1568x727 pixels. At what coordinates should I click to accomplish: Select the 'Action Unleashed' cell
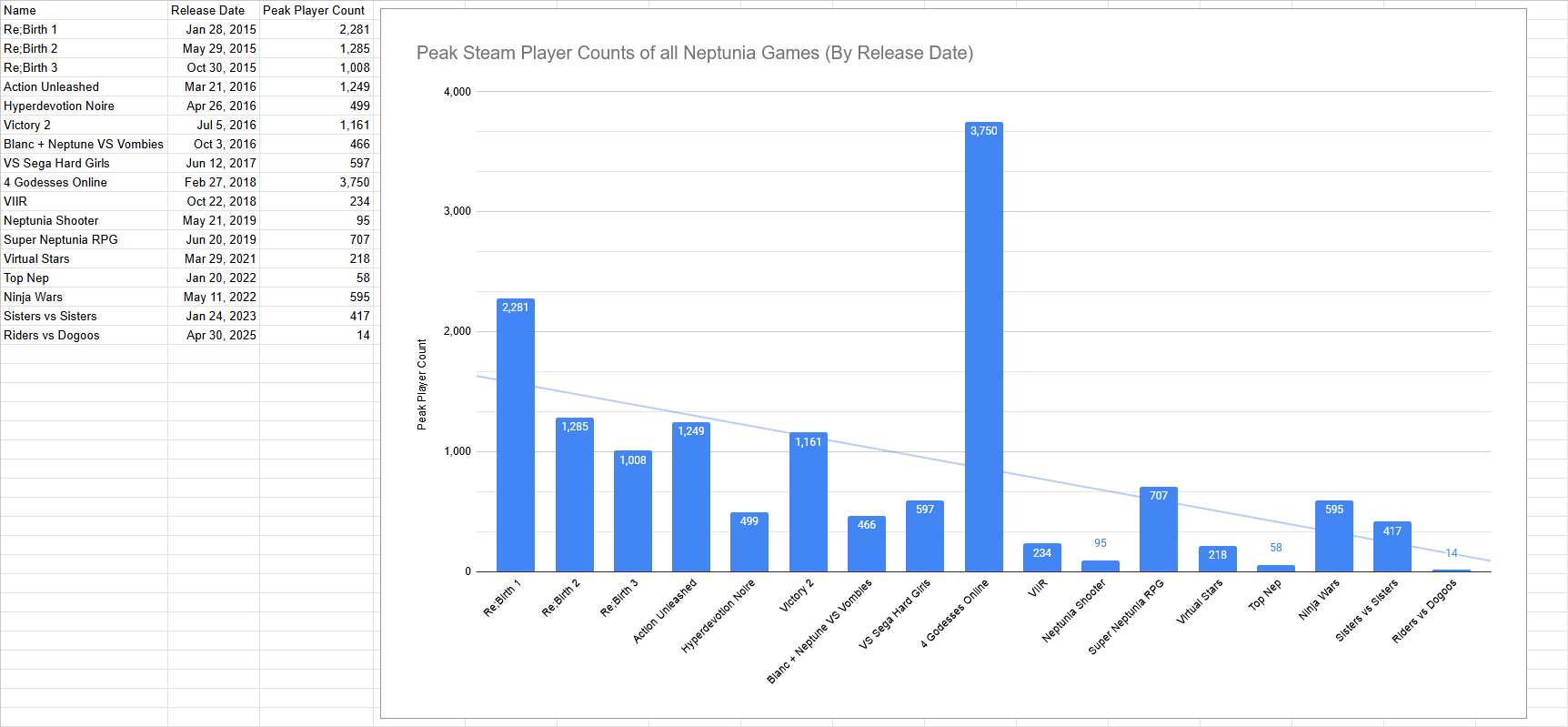[x=84, y=86]
